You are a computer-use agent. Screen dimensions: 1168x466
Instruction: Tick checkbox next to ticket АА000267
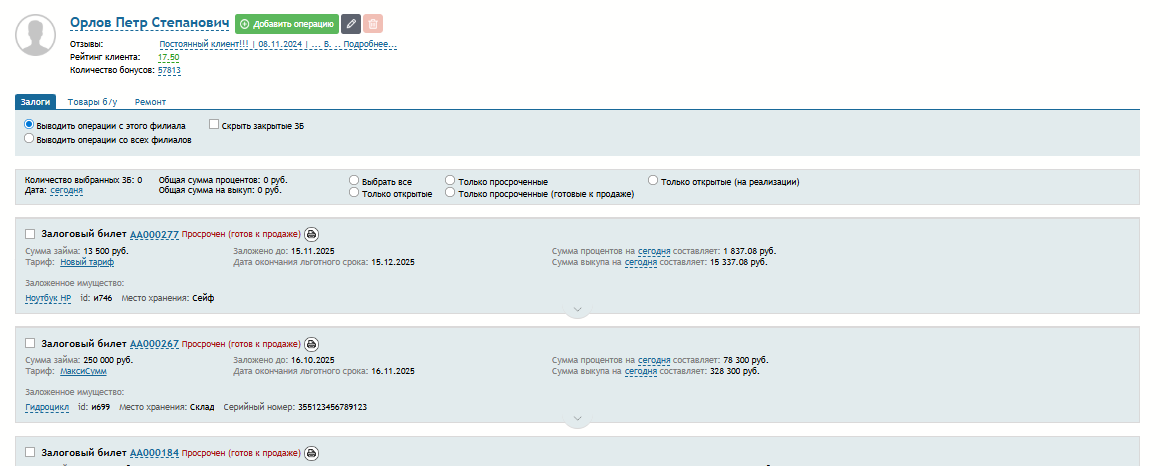pos(30,343)
